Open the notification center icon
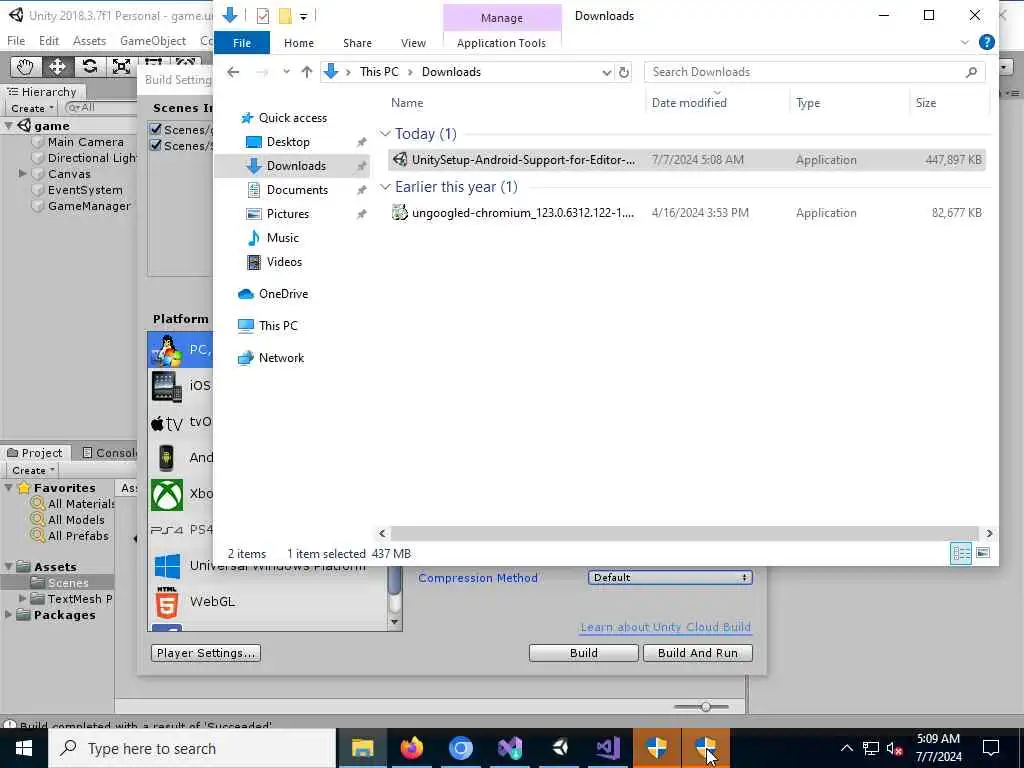Viewport: 1024px width, 768px height. point(991,748)
